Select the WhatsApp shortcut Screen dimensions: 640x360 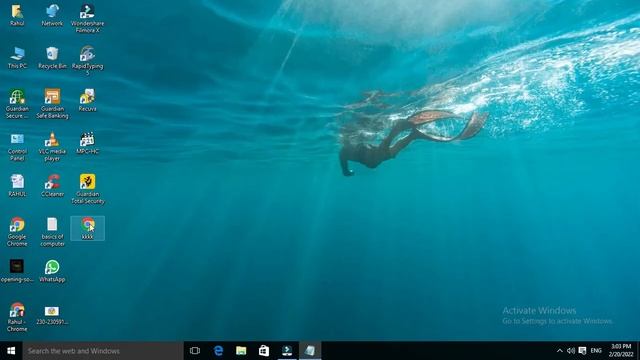click(52, 271)
